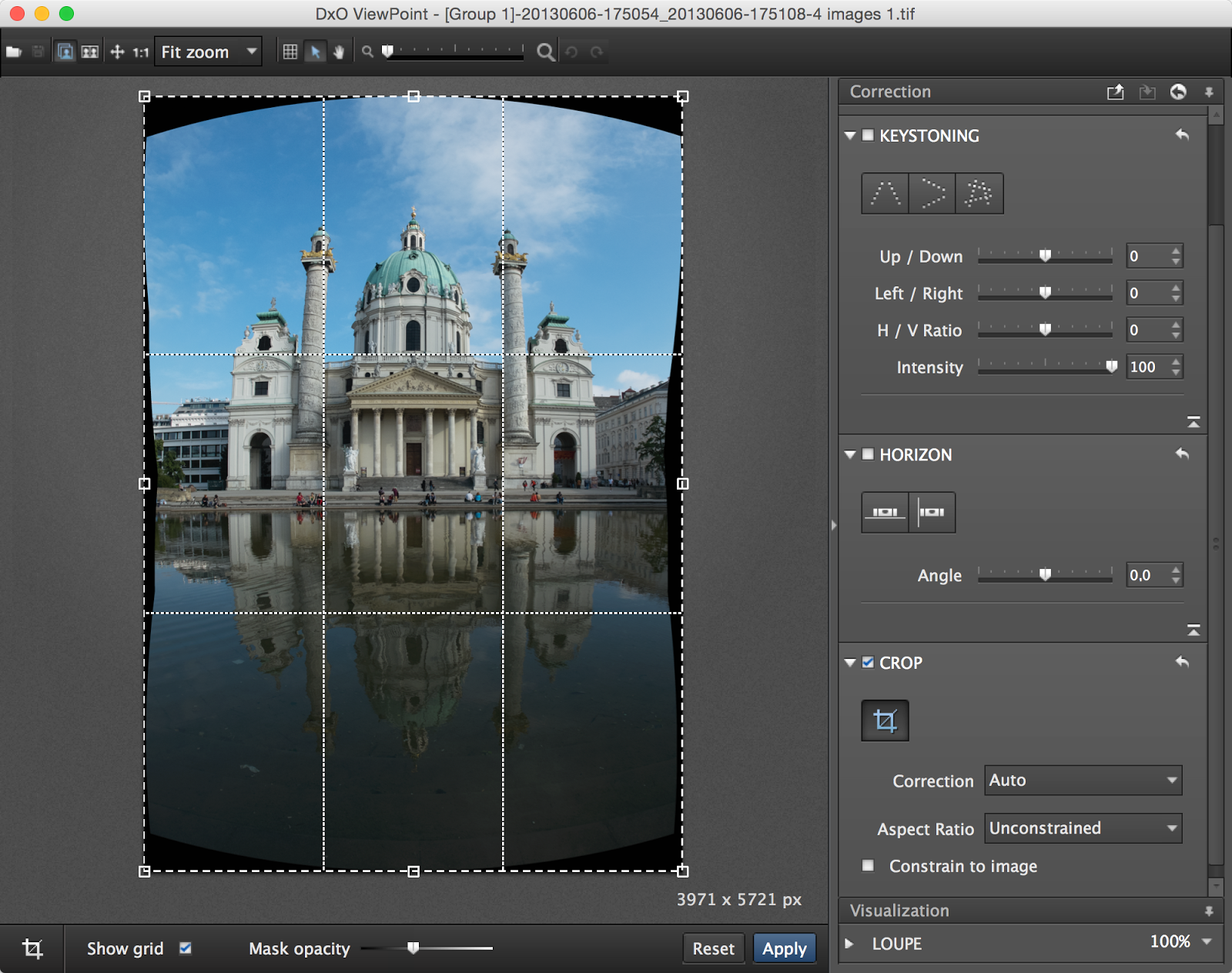The width and height of the screenshot is (1232, 973).
Task: Adjust the Mask opacity slider
Action: (x=427, y=948)
